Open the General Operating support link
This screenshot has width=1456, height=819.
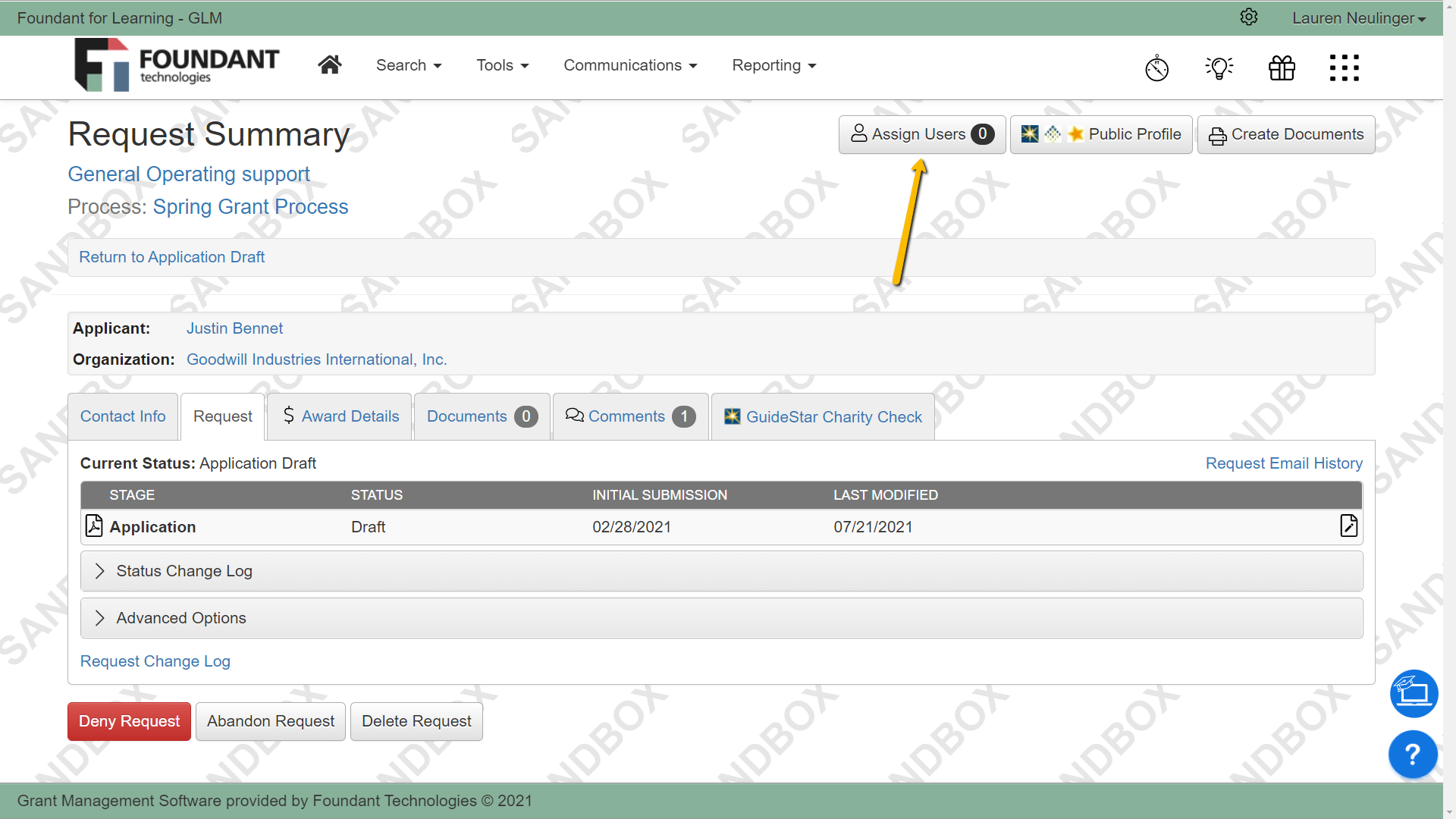189,174
